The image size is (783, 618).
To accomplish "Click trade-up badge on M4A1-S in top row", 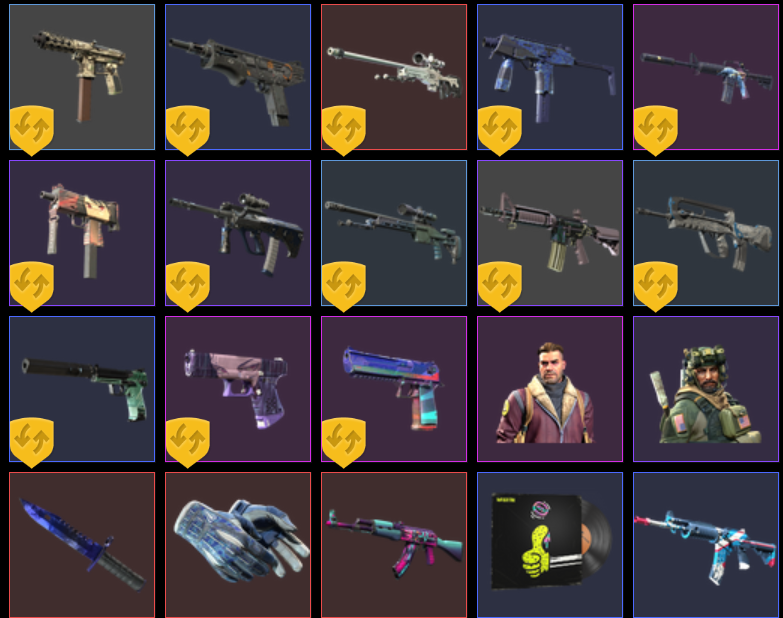I will 656,130.
